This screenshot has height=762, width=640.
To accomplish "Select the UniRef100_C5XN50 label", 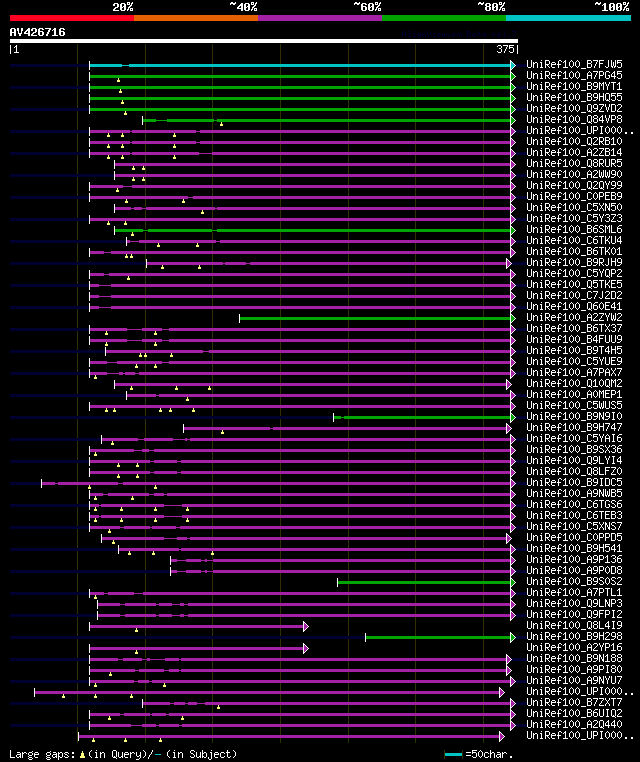I will 574,207.
